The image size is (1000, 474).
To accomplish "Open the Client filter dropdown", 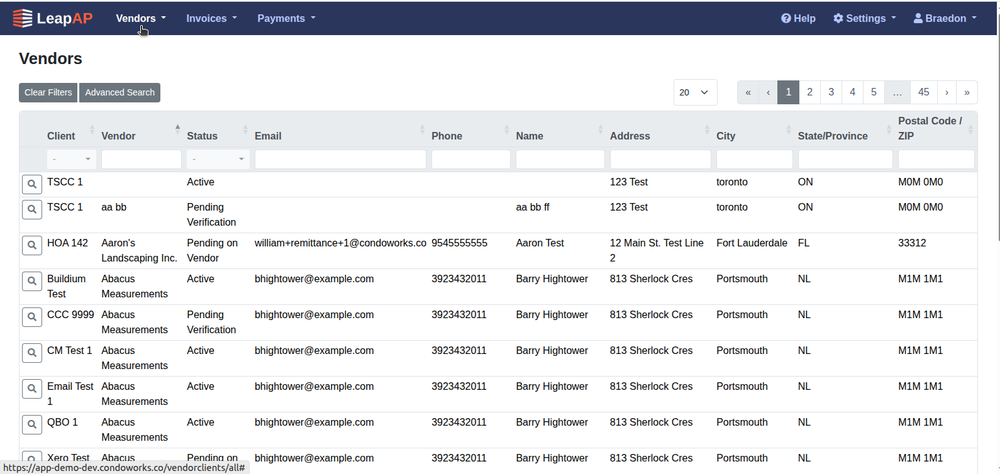I will (x=71, y=159).
